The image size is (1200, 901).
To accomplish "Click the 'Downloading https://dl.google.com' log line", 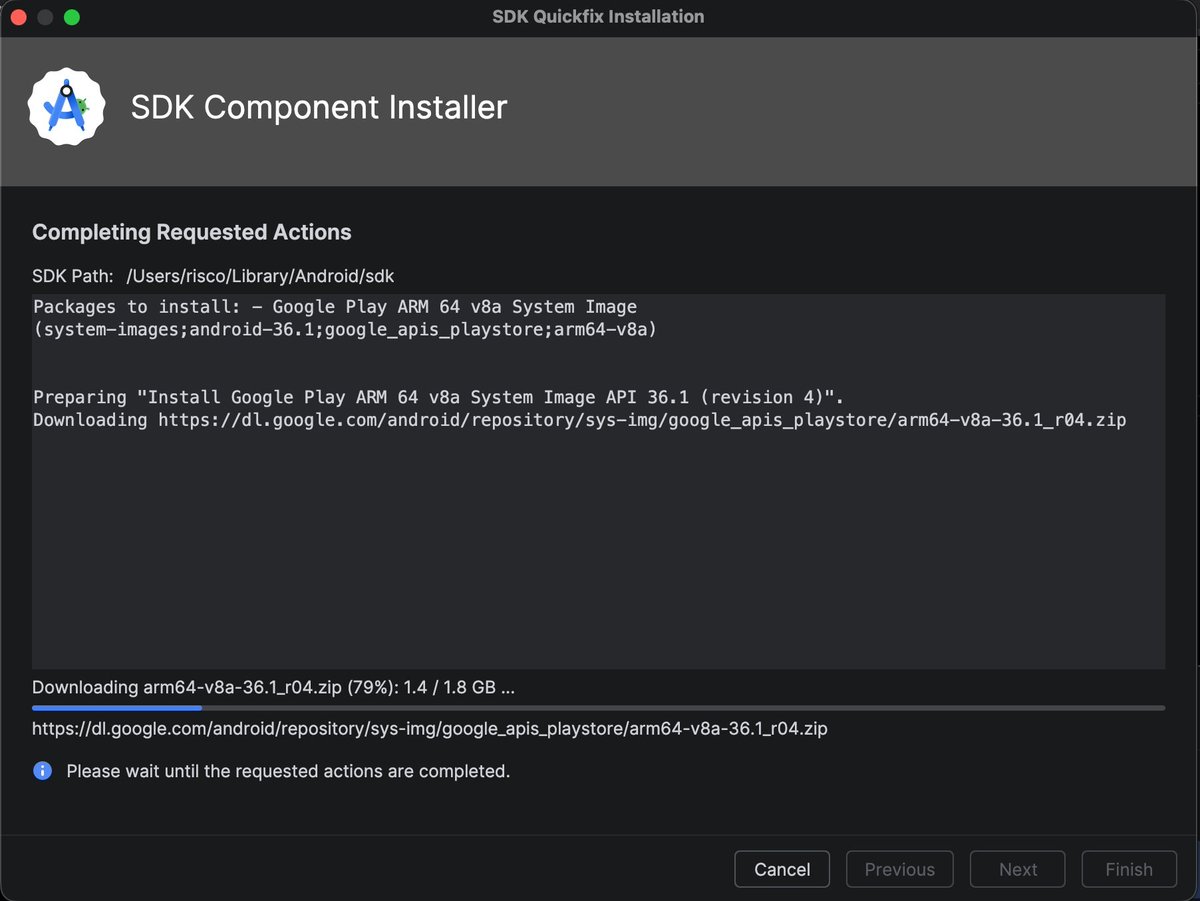I will [x=580, y=420].
